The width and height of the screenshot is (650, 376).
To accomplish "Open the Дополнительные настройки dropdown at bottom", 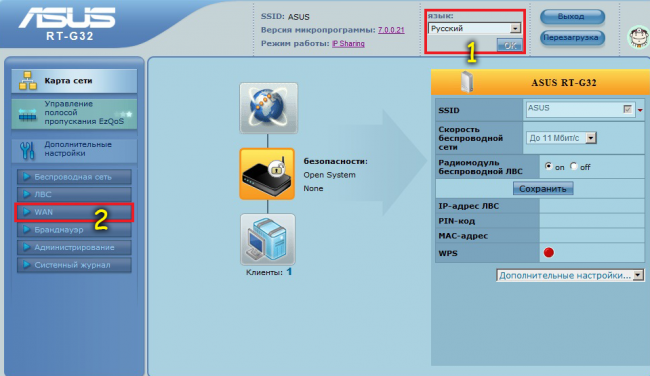I will pos(570,275).
